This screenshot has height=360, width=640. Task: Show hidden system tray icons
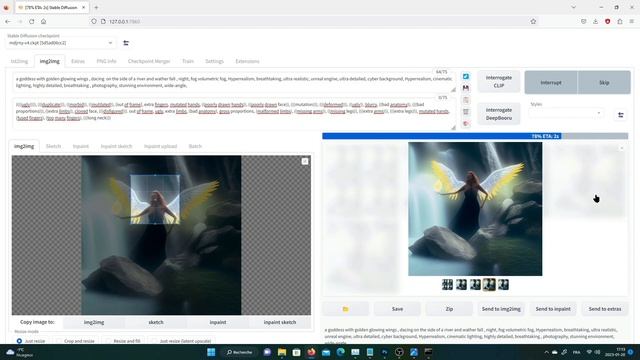546,352
